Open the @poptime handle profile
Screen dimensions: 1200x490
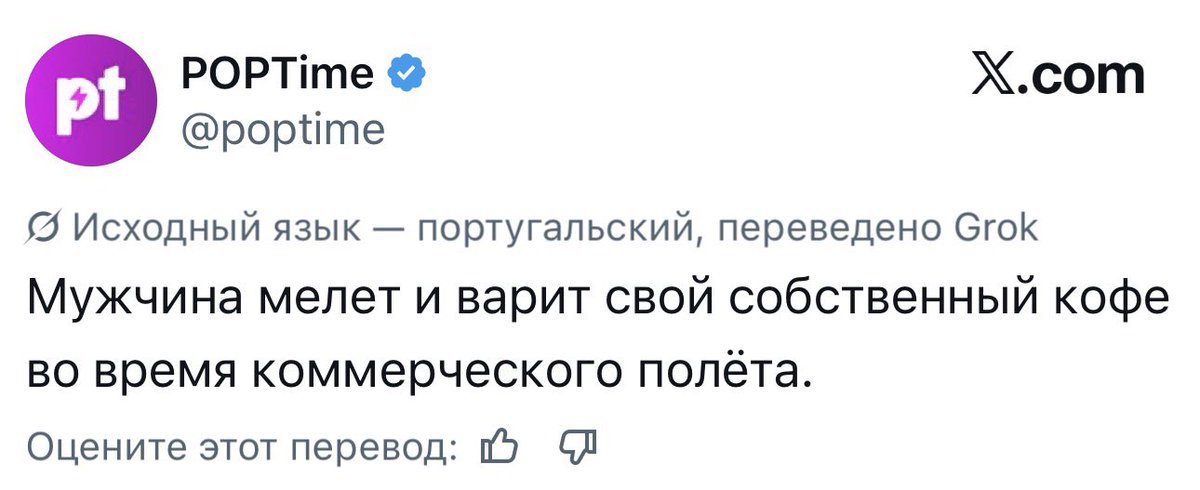(282, 130)
